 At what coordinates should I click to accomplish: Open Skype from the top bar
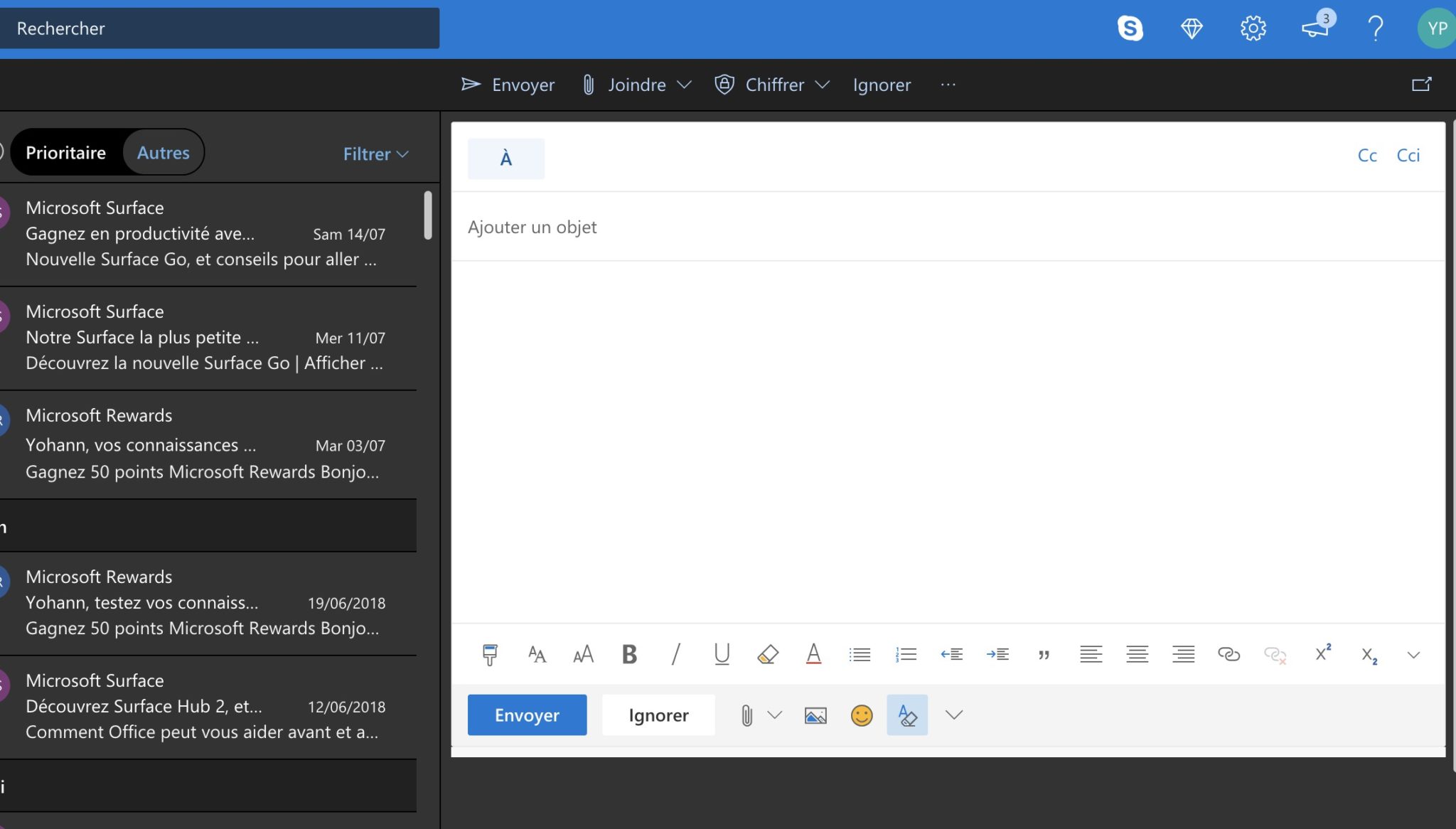point(1130,28)
